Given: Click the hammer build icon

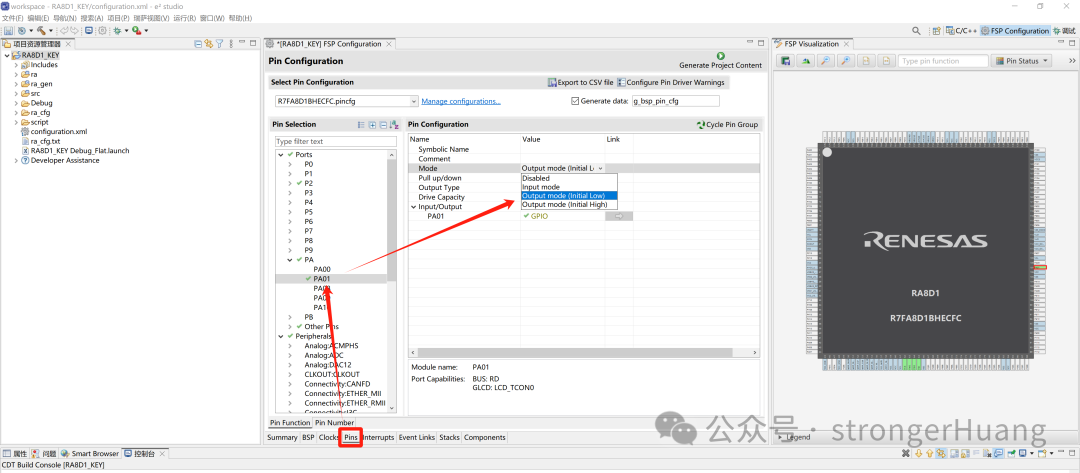Looking at the screenshot, I should click(x=41, y=31).
